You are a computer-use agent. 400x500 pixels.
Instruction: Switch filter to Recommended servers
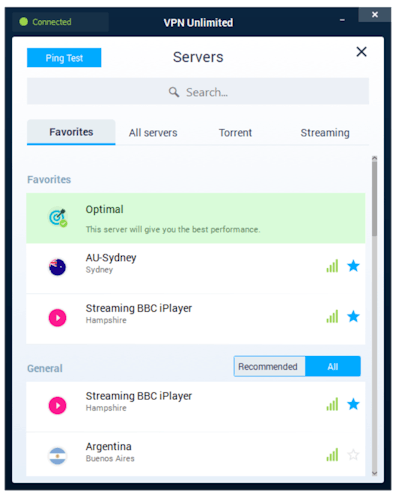tap(269, 367)
